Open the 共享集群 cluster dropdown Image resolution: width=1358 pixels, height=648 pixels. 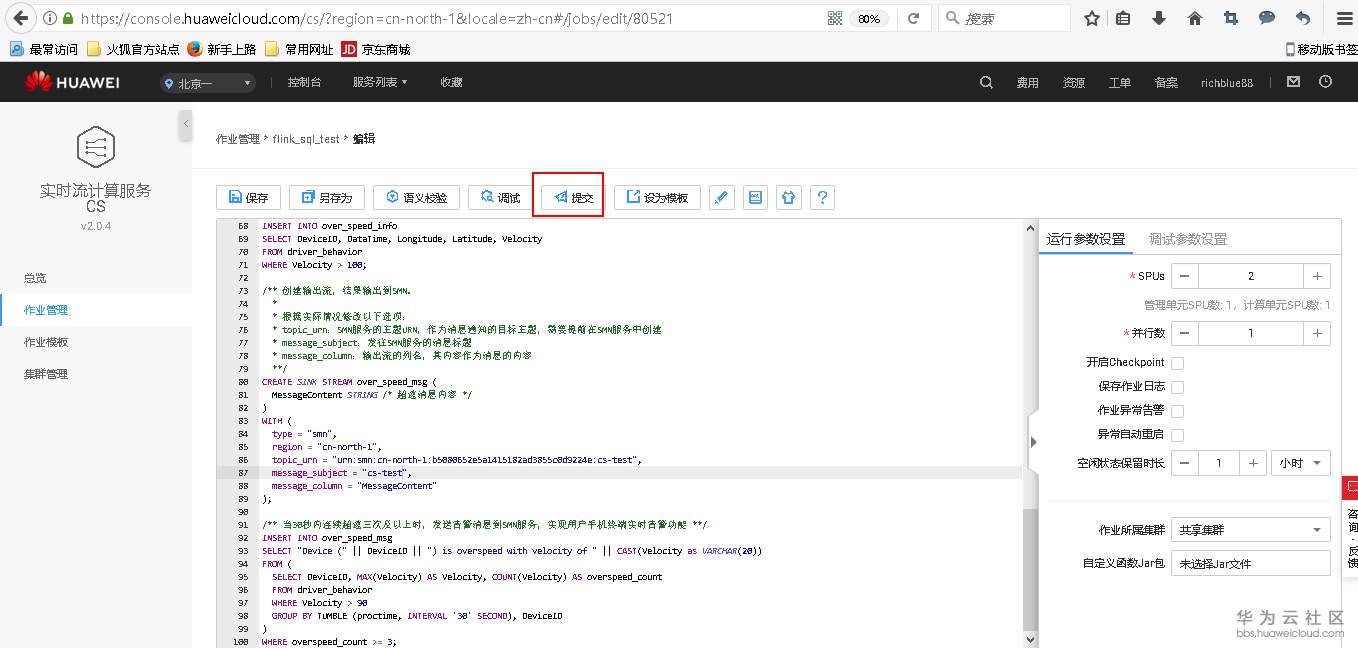pos(1250,530)
